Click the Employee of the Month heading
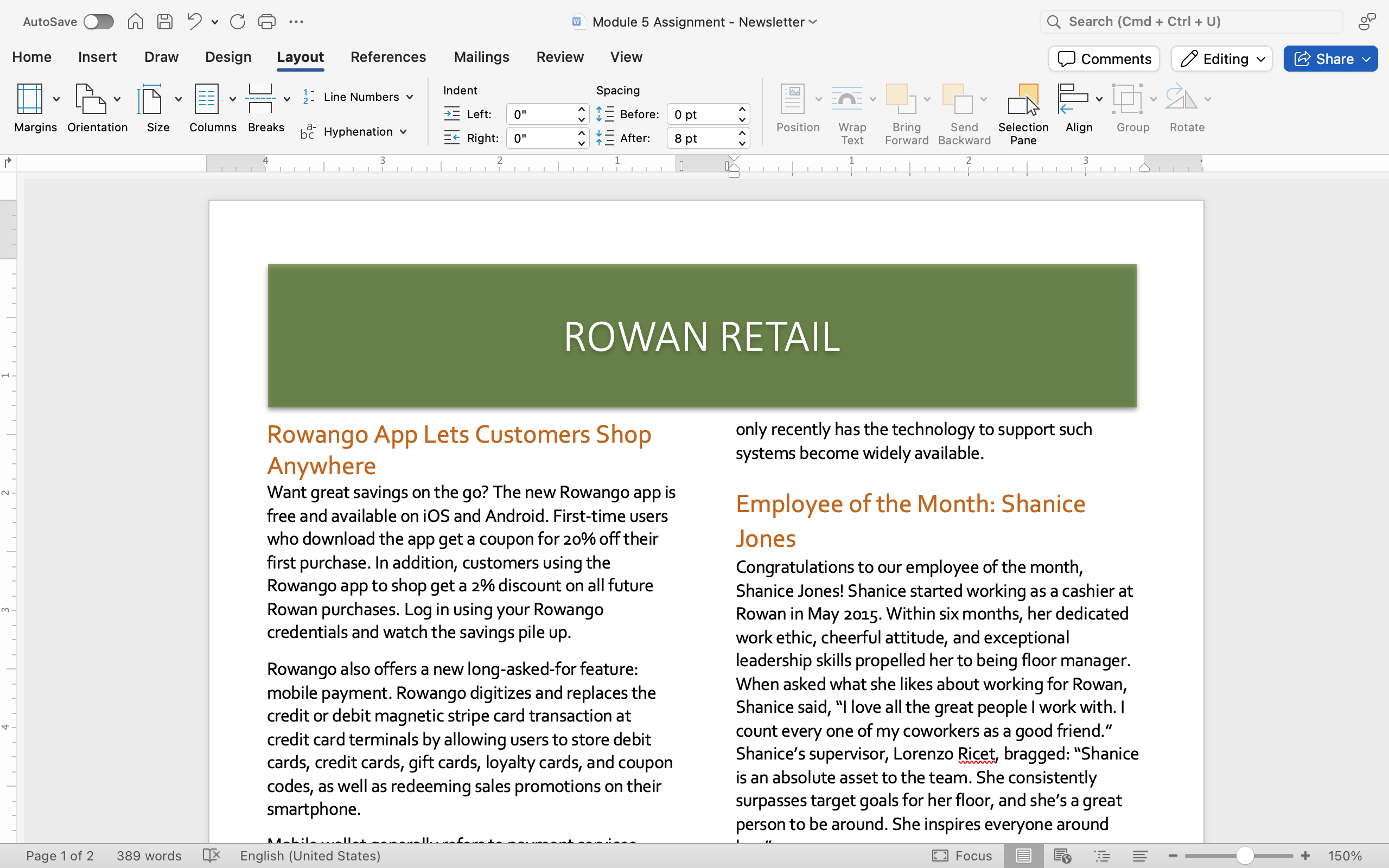Image resolution: width=1389 pixels, height=868 pixels. pyautogui.click(x=910, y=521)
